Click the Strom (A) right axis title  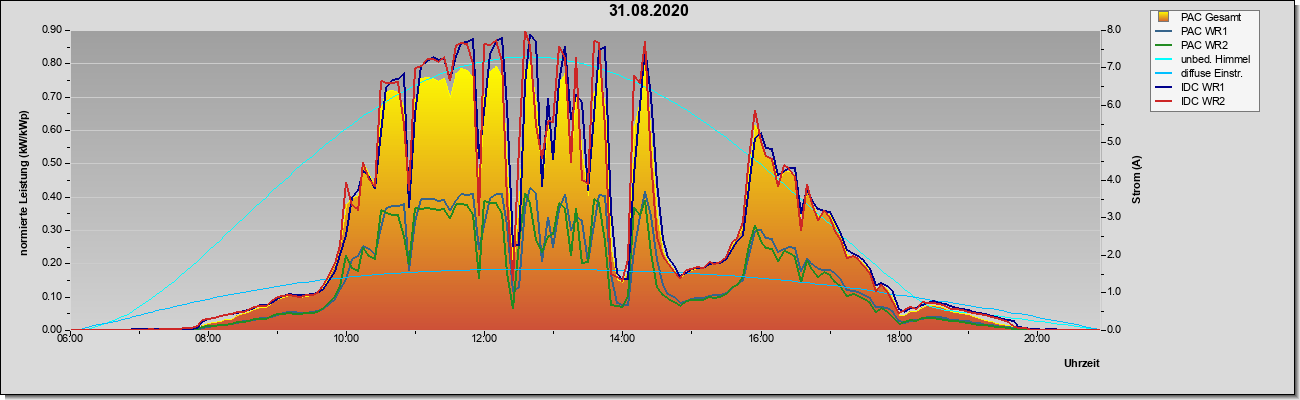[x=1137, y=180]
